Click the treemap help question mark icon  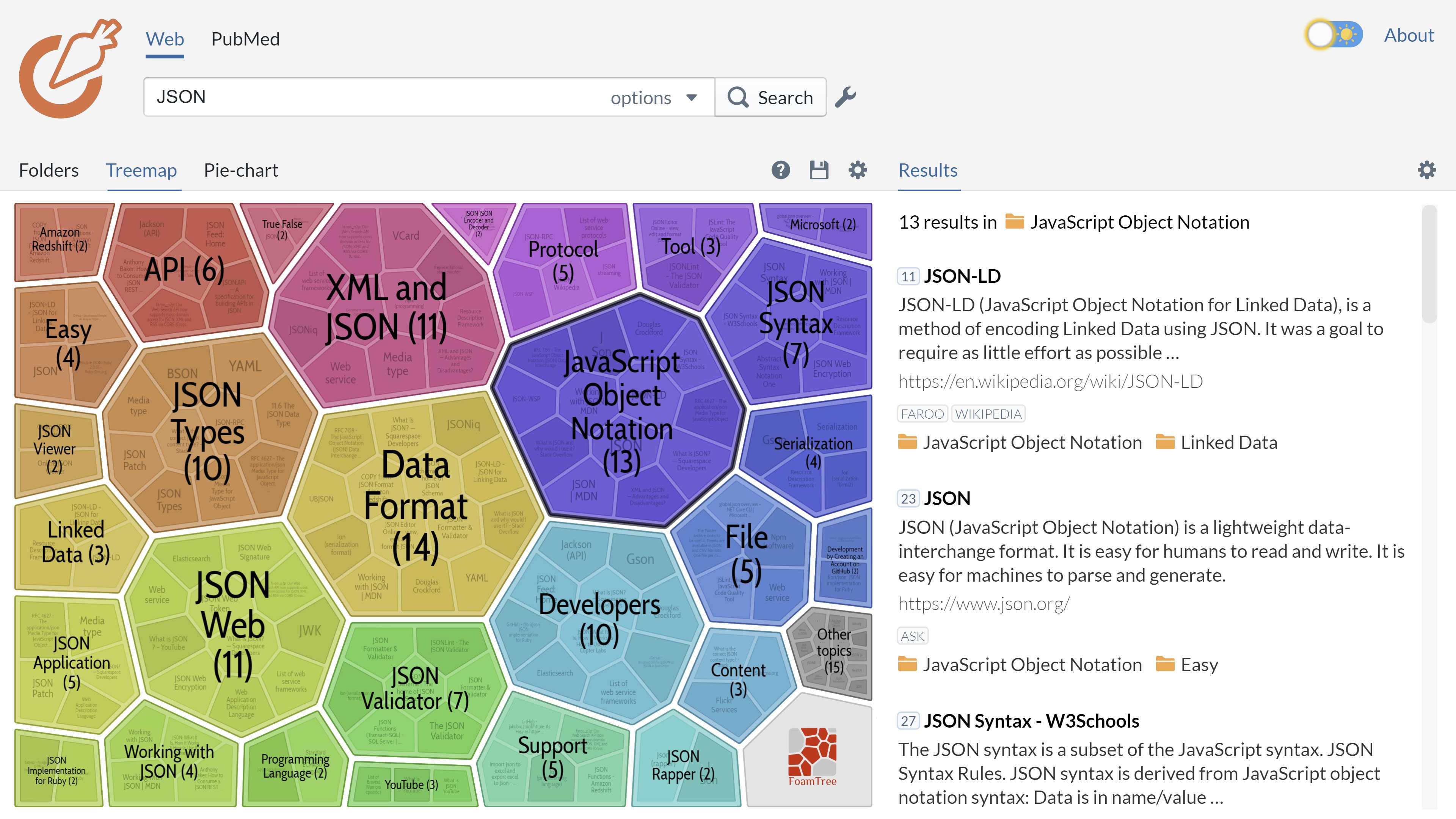tap(781, 170)
